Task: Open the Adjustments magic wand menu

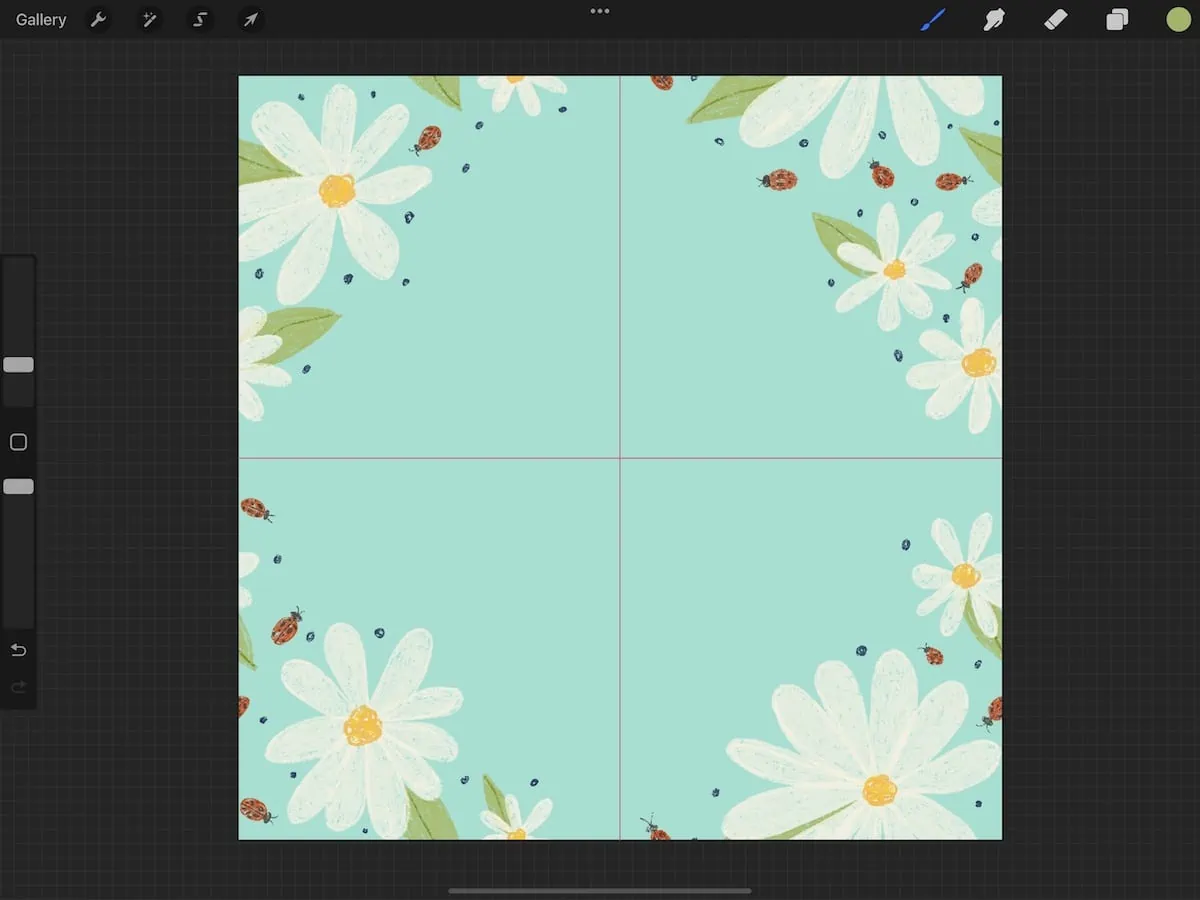Action: click(149, 20)
